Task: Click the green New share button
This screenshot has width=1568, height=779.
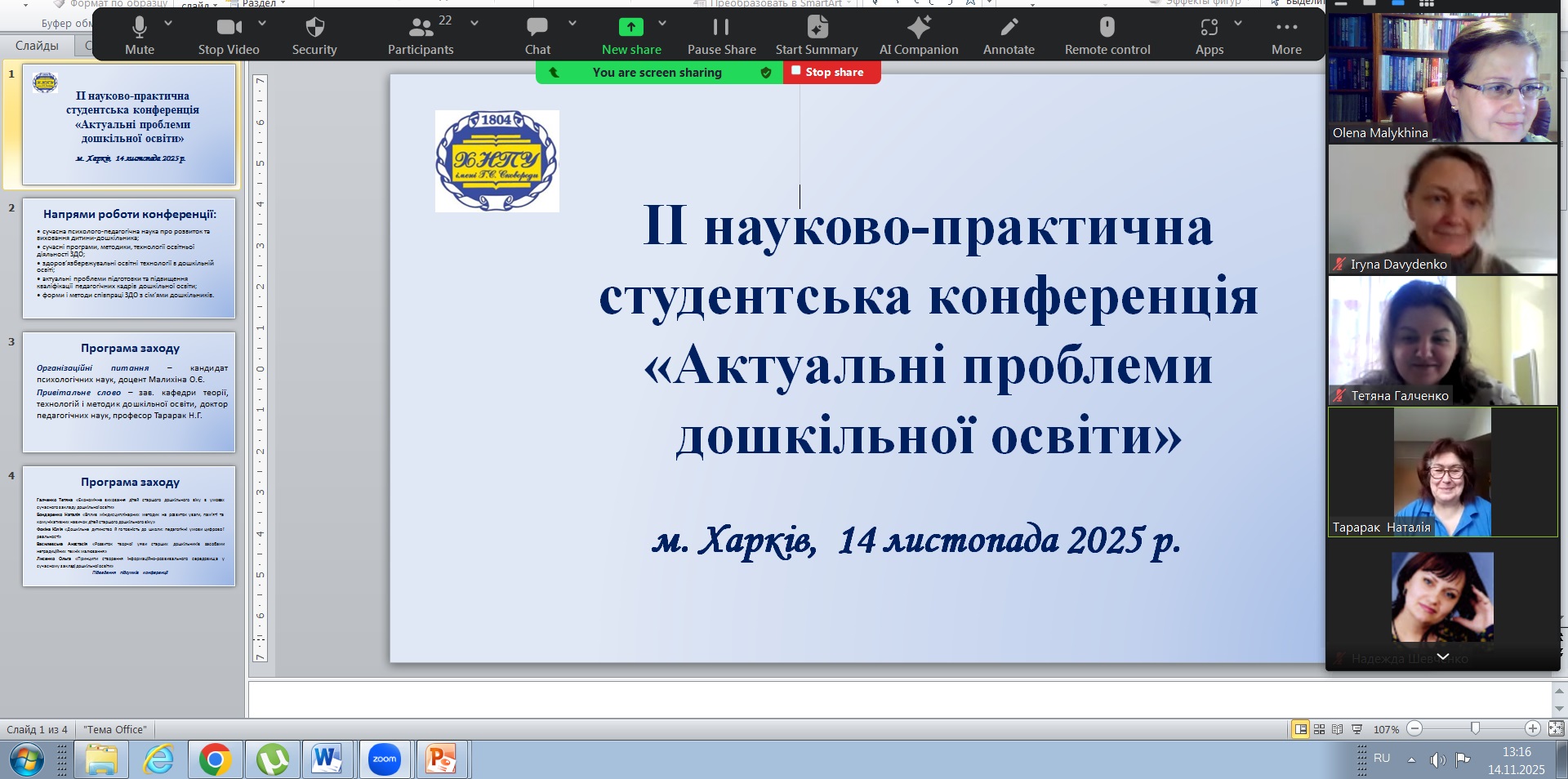Action: coord(631,36)
